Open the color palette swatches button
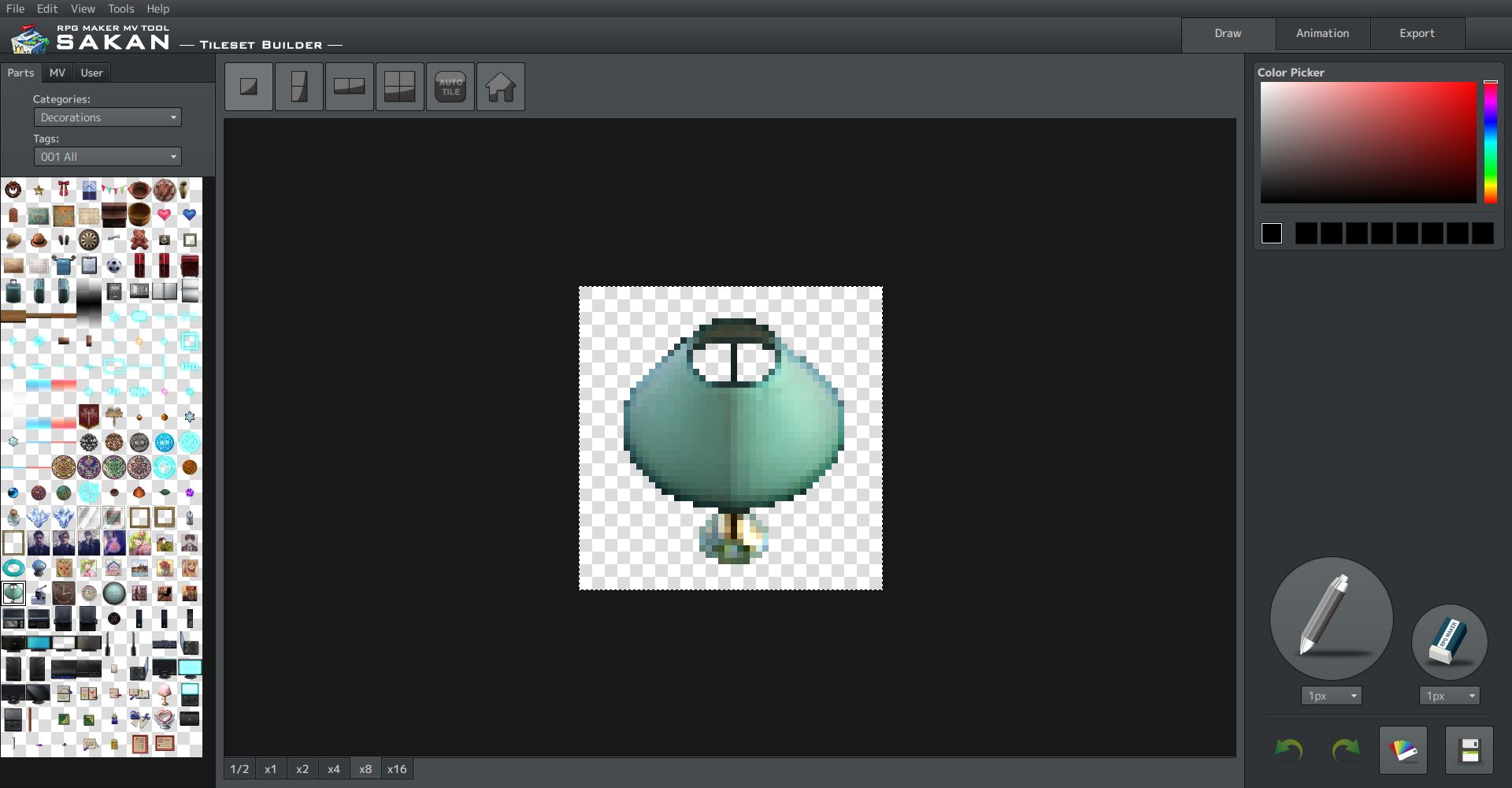The image size is (1512, 788). coord(1403,750)
